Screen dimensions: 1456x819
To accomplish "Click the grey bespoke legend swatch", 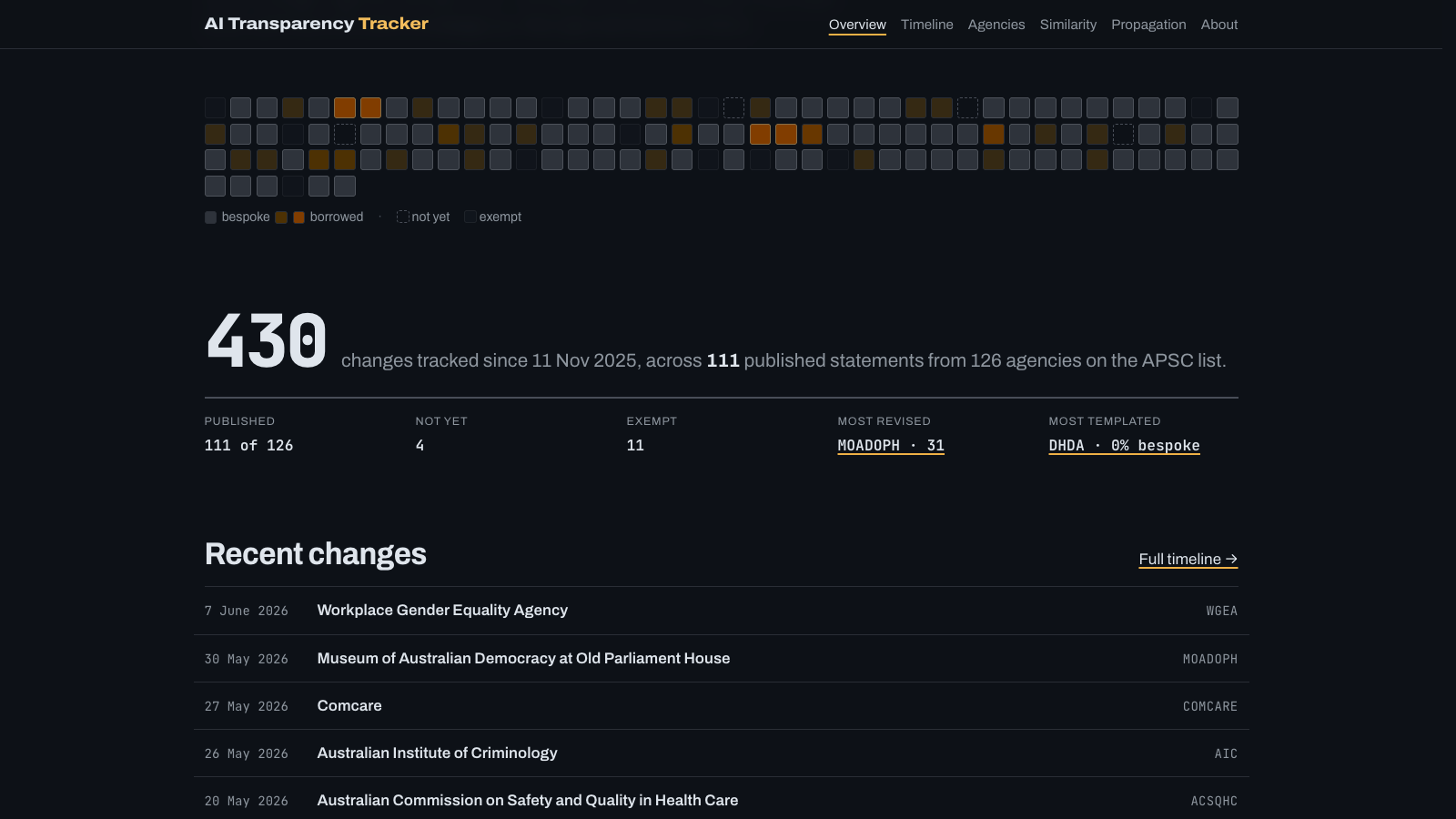I will (210, 217).
